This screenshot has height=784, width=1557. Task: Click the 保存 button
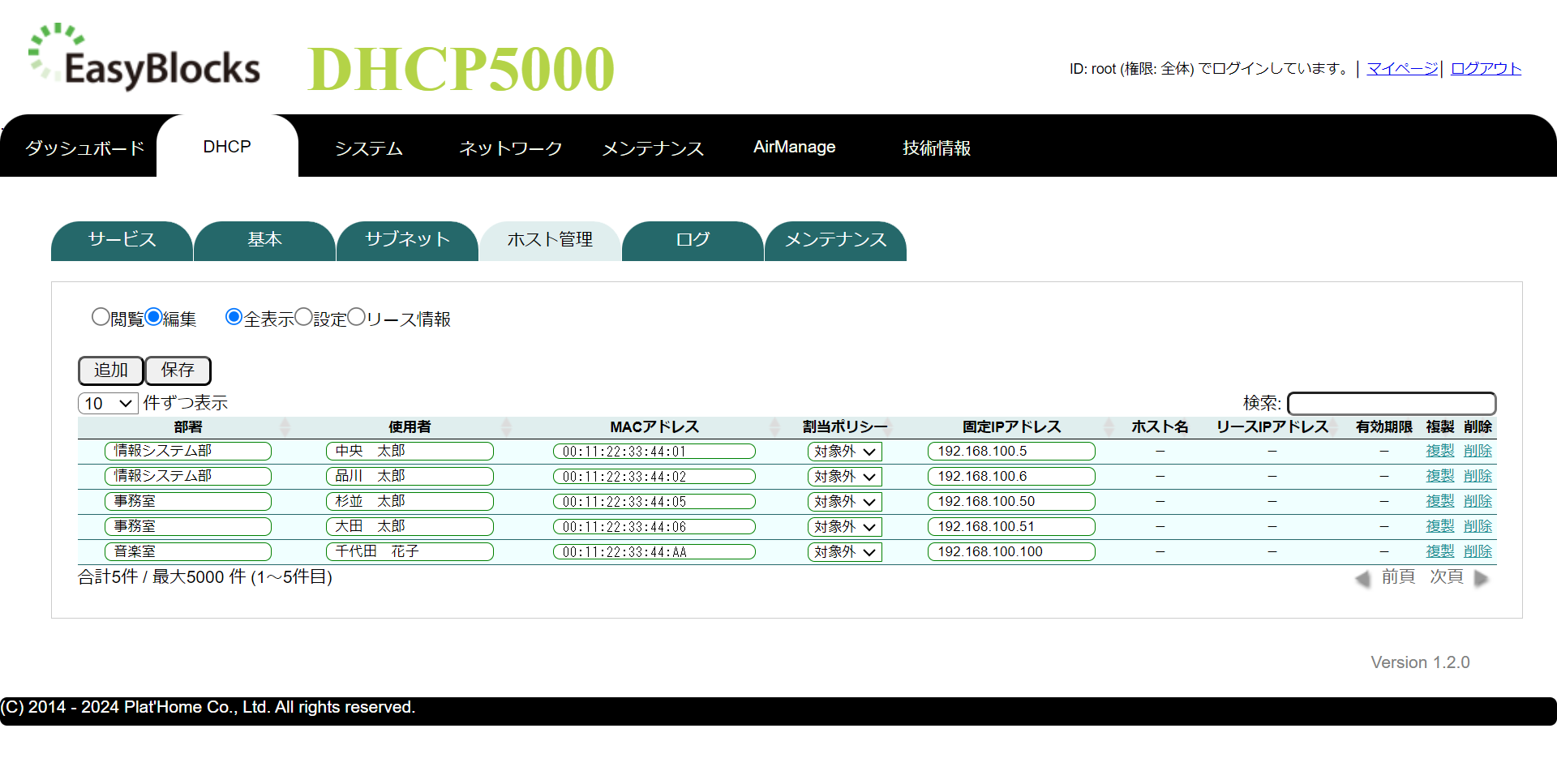click(178, 371)
